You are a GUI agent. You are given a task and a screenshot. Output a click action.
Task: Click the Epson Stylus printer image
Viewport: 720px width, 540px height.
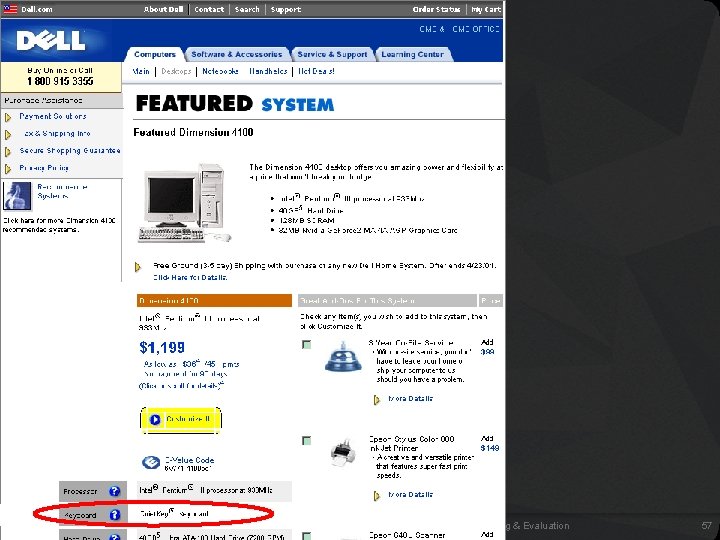coord(343,453)
